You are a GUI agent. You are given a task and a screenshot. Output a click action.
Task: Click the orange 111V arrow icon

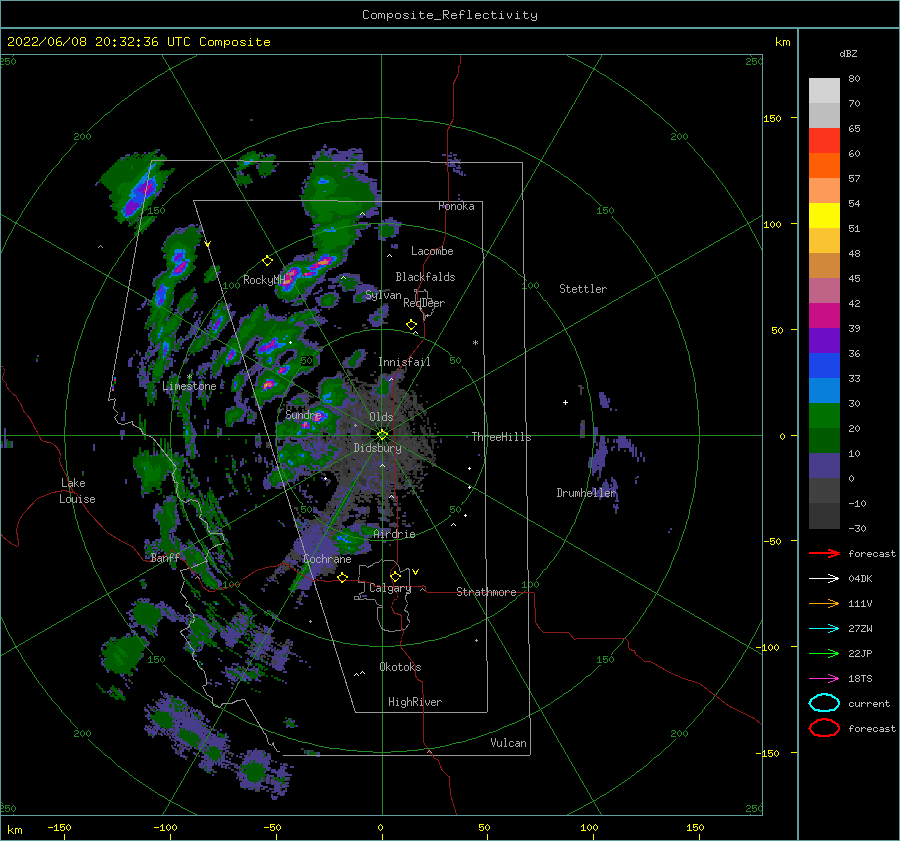point(824,603)
